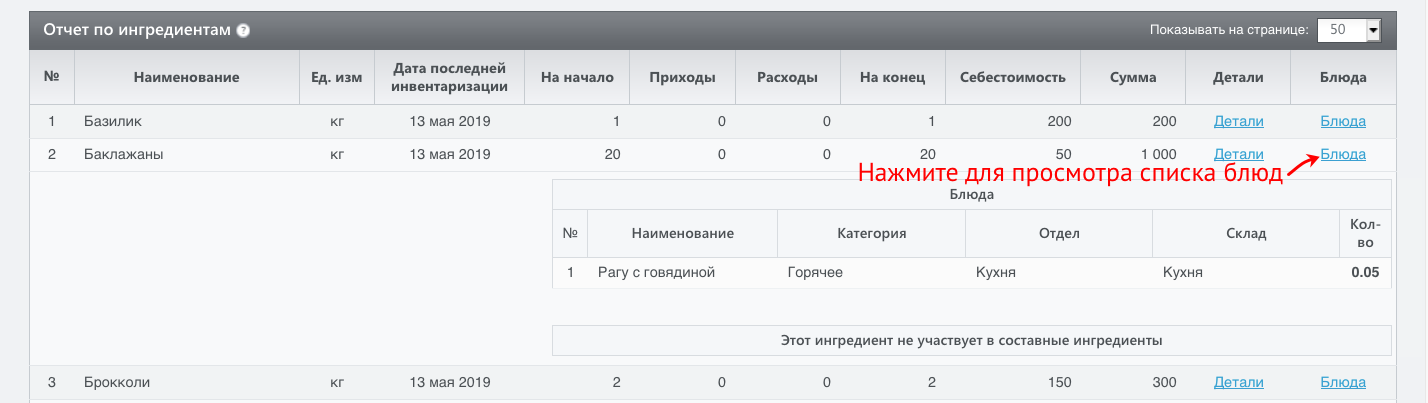Collapse dishes list via Баклажаны Блюда link
Image resolution: width=1428 pixels, height=403 pixels.
tap(1343, 155)
